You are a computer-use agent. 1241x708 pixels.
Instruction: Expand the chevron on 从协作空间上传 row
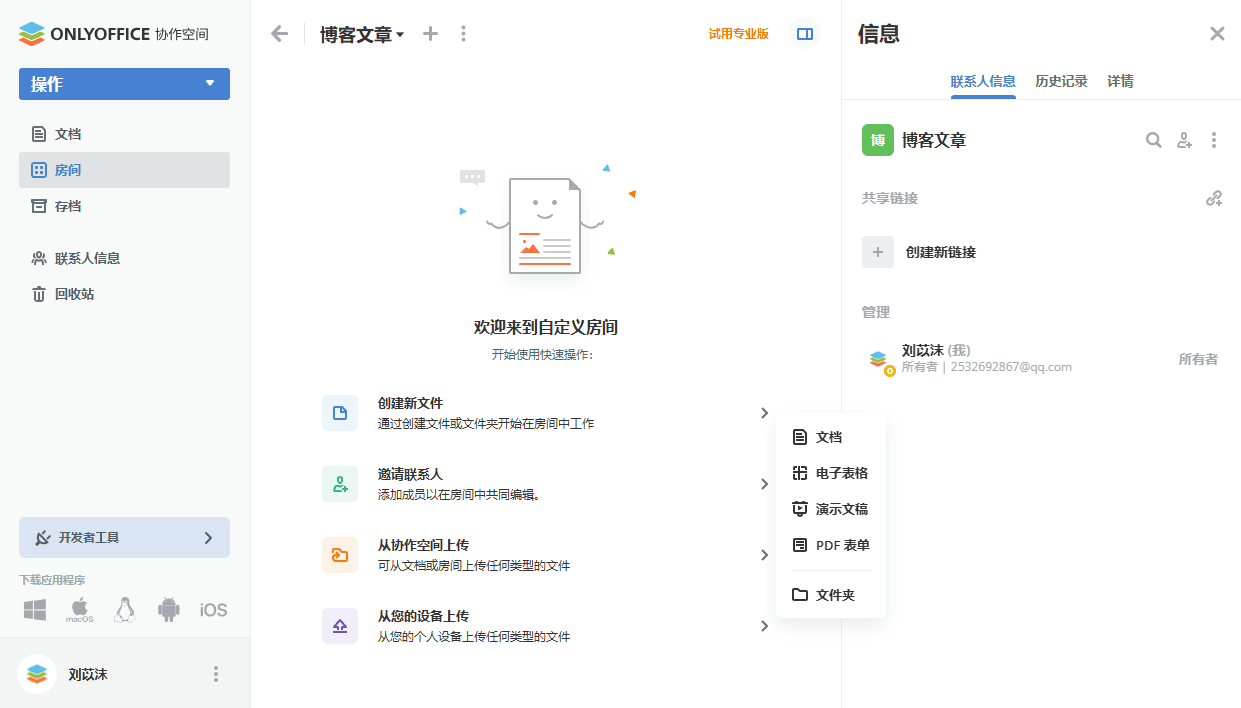pos(764,555)
